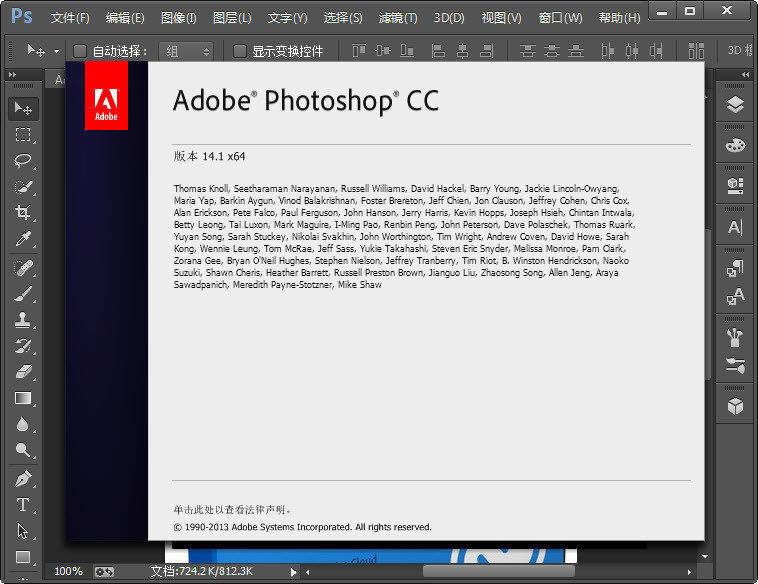
Task: Open the 文字(Y) menu
Action: [288, 18]
